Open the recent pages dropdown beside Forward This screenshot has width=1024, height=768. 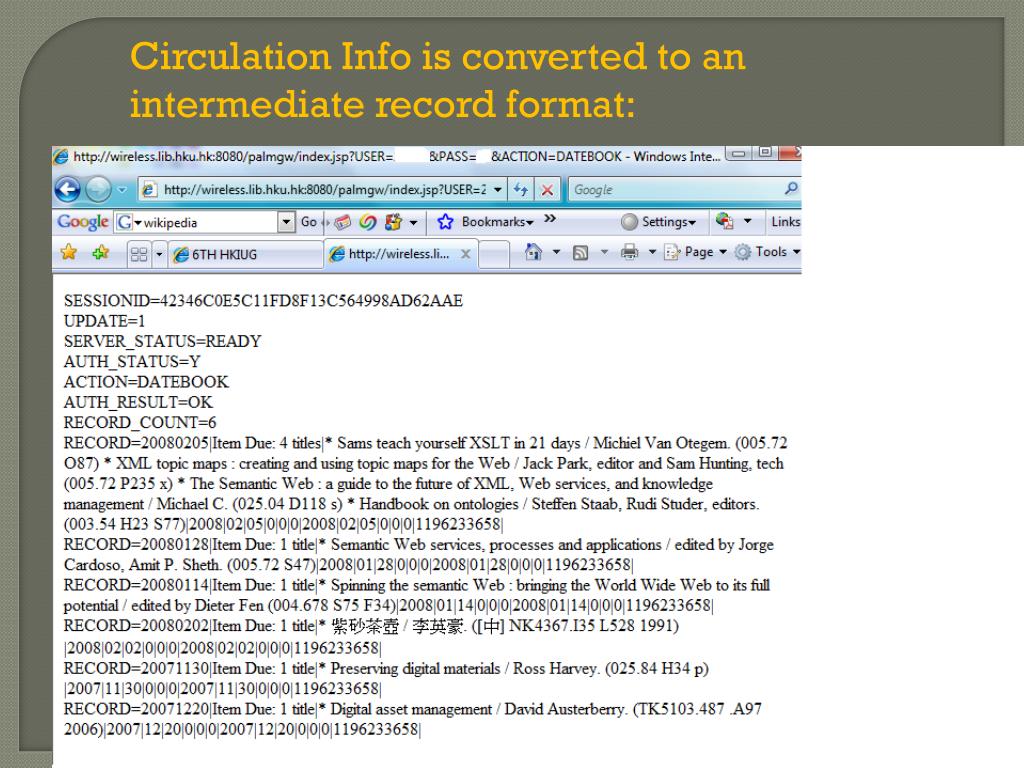[122, 190]
